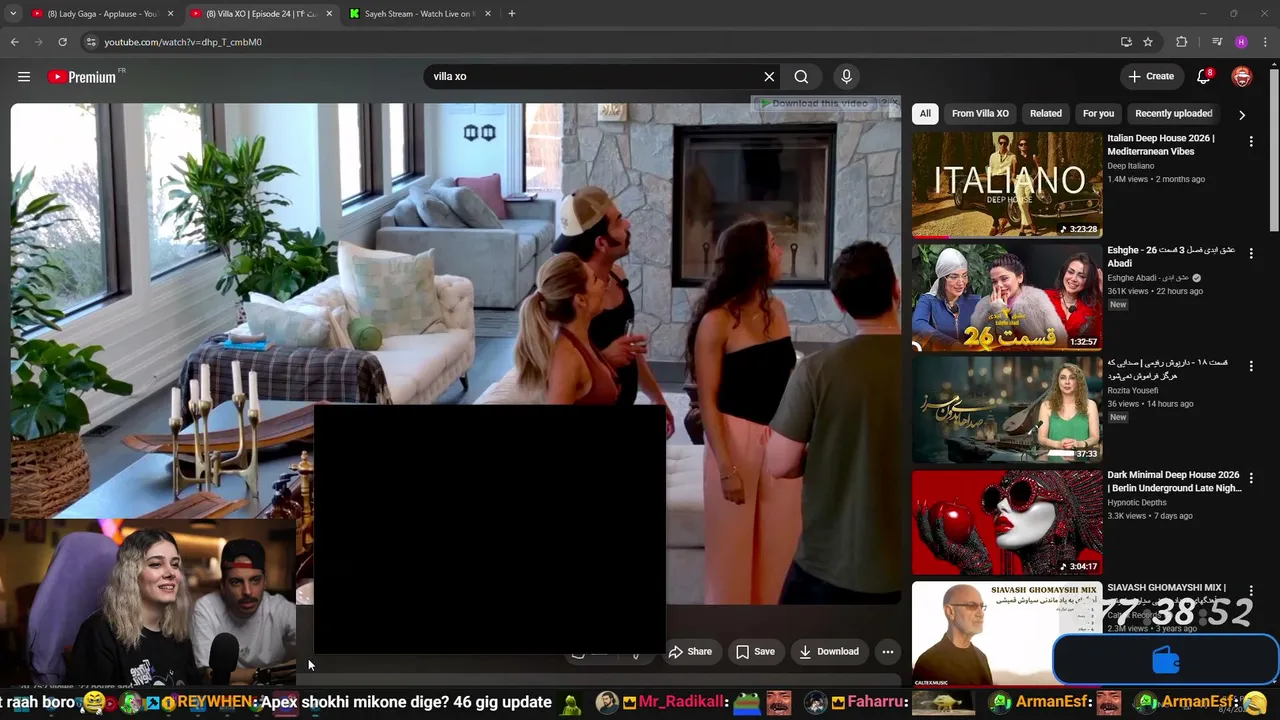
Task: Open Chrome profile avatar 'H'
Action: (1241, 42)
